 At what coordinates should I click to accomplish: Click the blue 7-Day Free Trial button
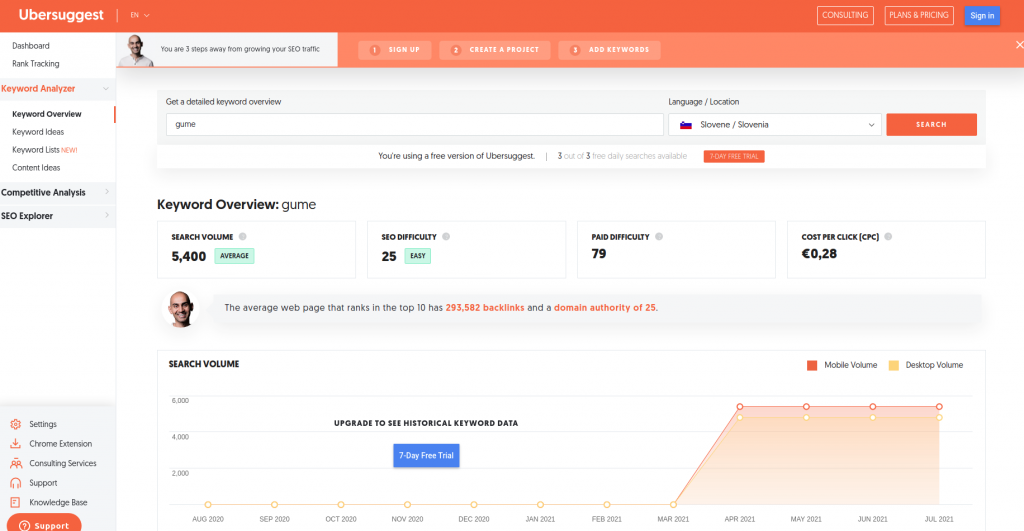[426, 455]
